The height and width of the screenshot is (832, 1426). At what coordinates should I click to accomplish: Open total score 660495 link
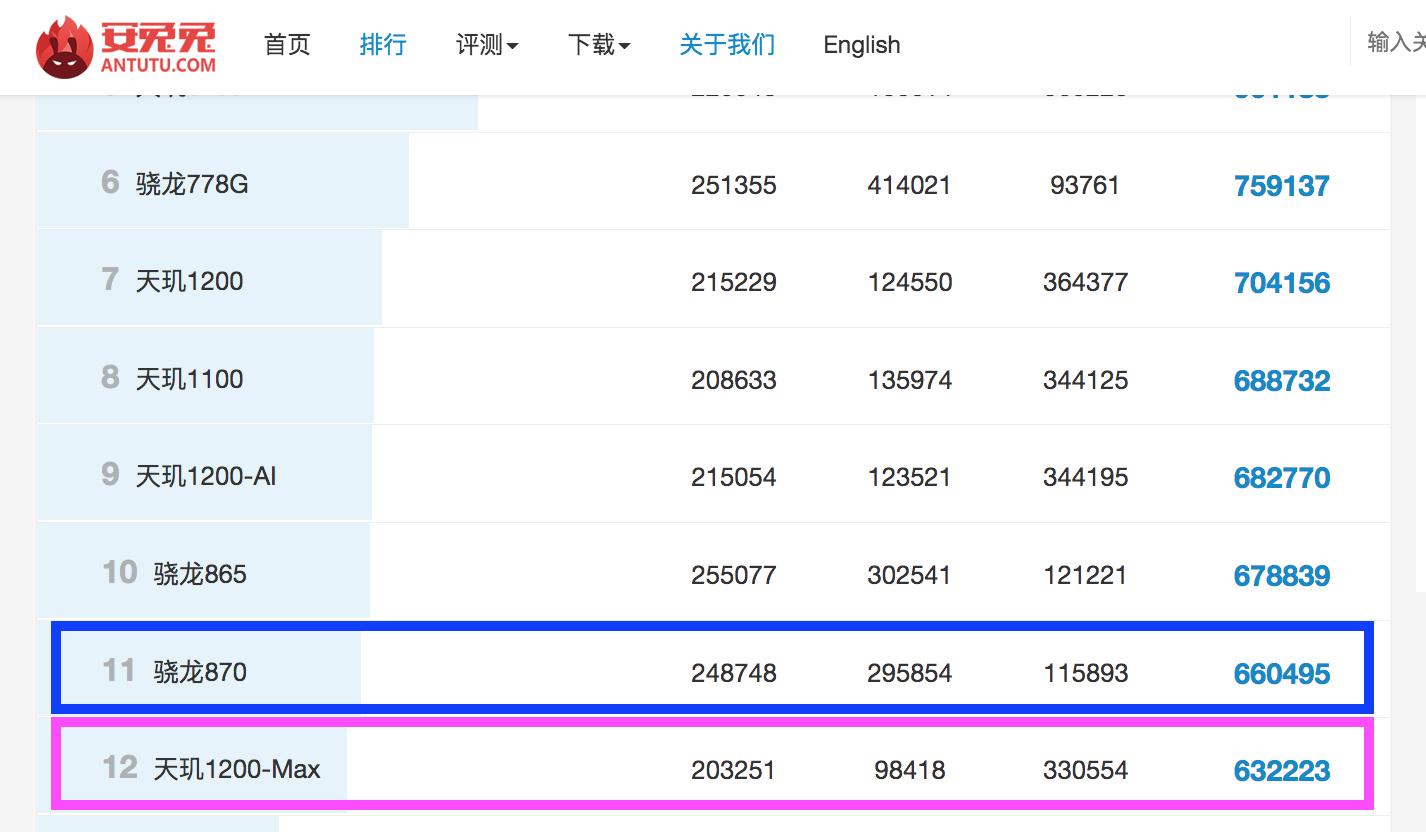1282,674
